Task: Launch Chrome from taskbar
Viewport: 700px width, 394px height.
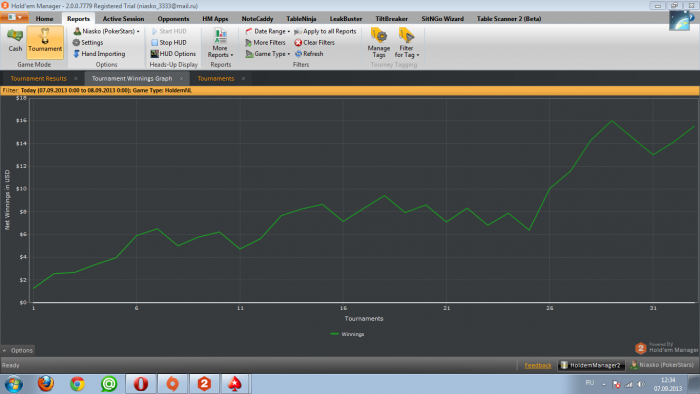Action: click(x=77, y=384)
